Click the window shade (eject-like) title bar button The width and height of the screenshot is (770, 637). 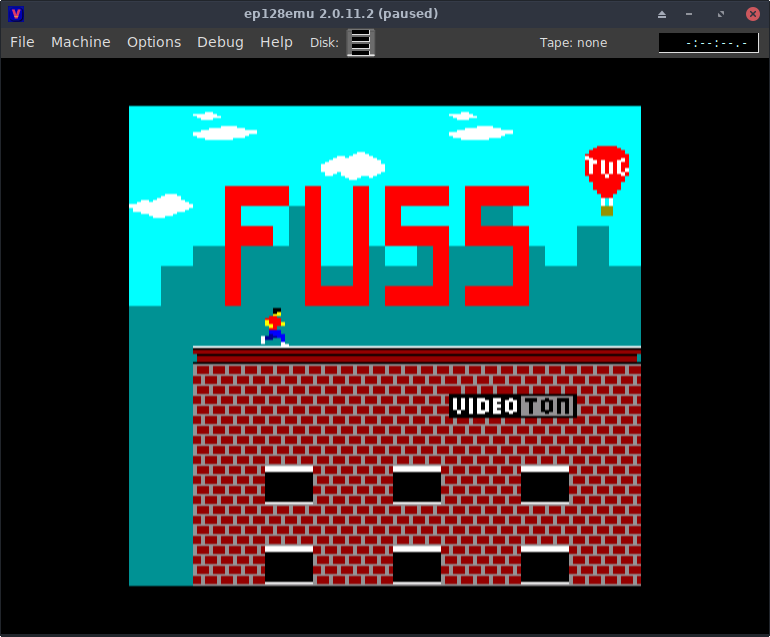[x=661, y=14]
